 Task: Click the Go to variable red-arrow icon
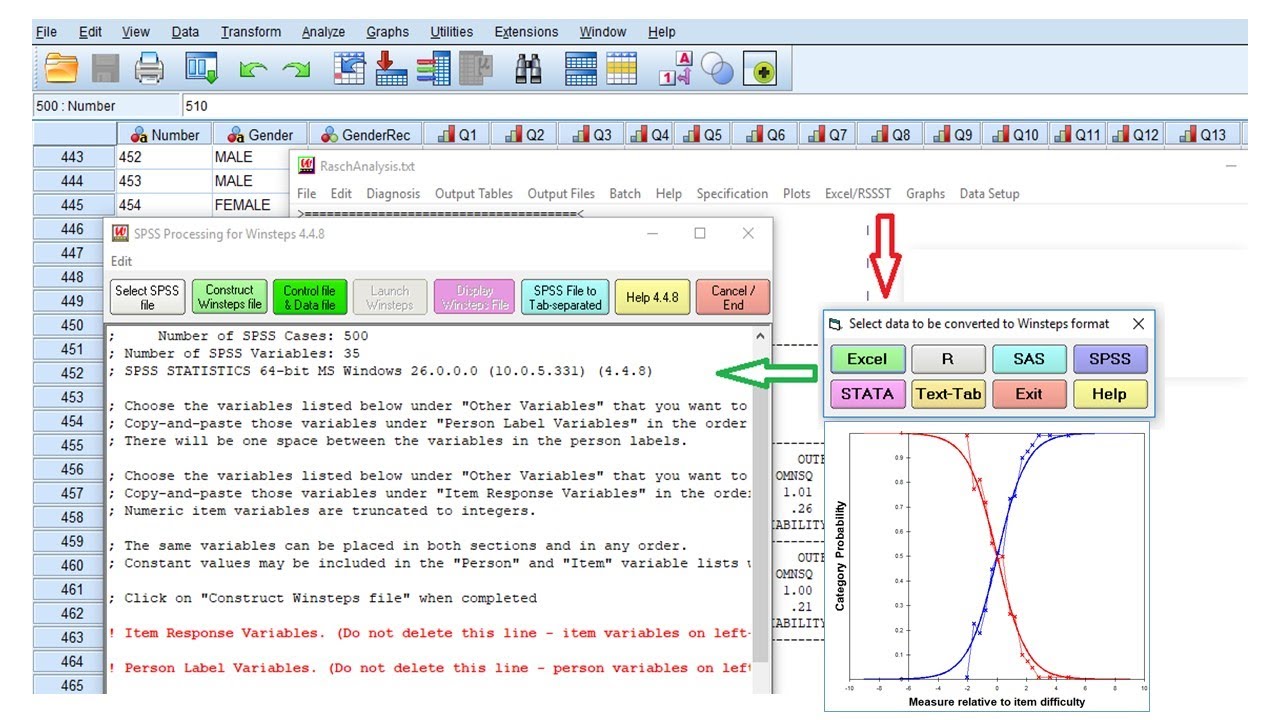pyautogui.click(x=391, y=69)
